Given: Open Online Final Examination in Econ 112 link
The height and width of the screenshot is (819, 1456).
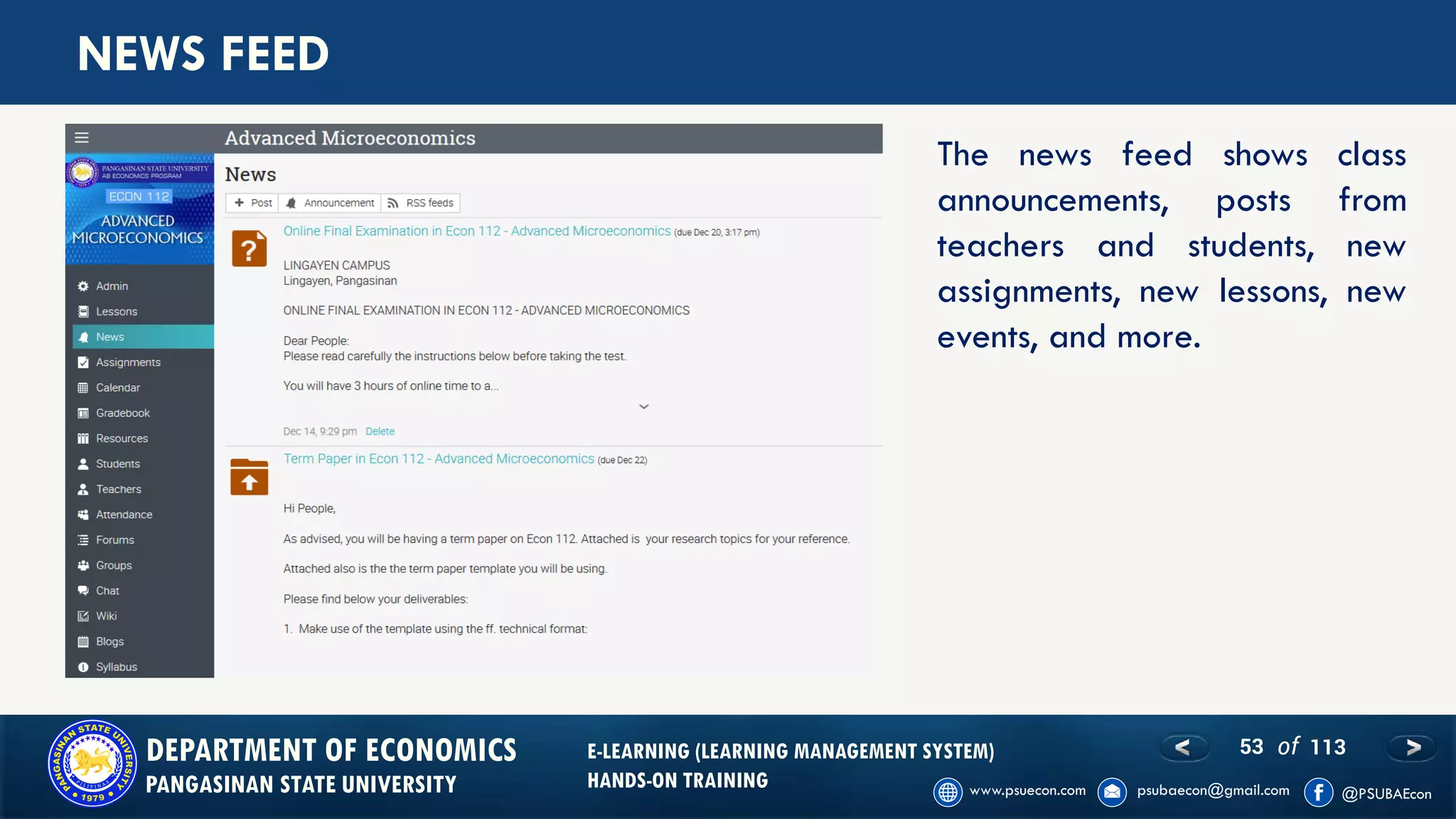Looking at the screenshot, I should [x=477, y=231].
